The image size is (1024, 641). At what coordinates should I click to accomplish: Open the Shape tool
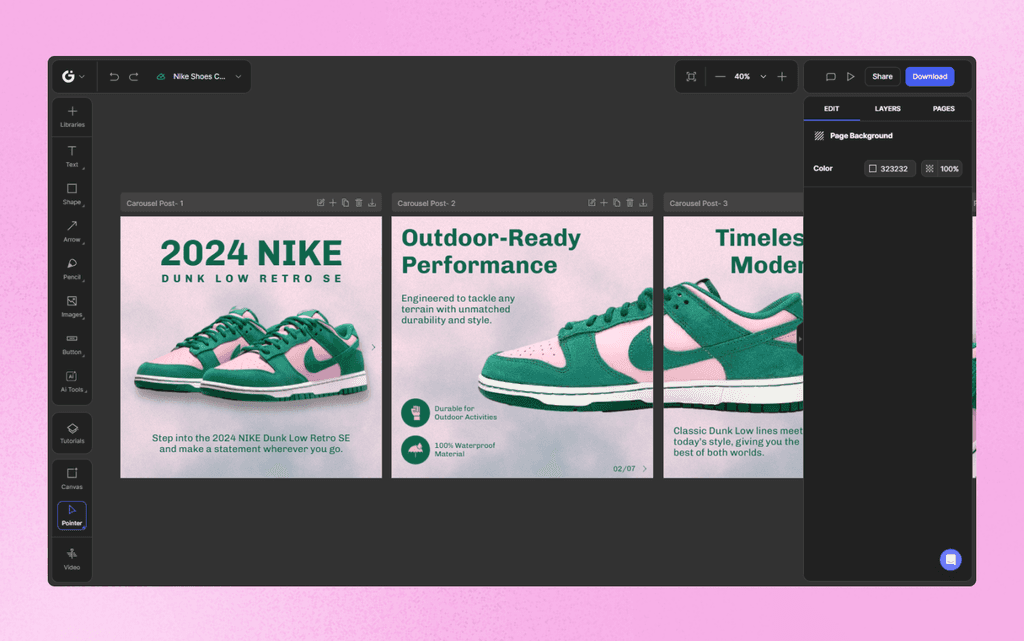71,194
